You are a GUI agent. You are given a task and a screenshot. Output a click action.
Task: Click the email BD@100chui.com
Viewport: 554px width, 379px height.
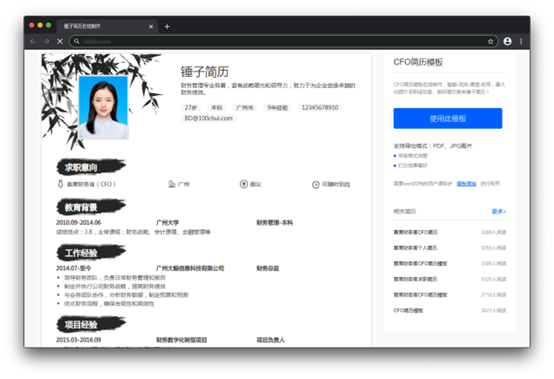click(x=208, y=118)
